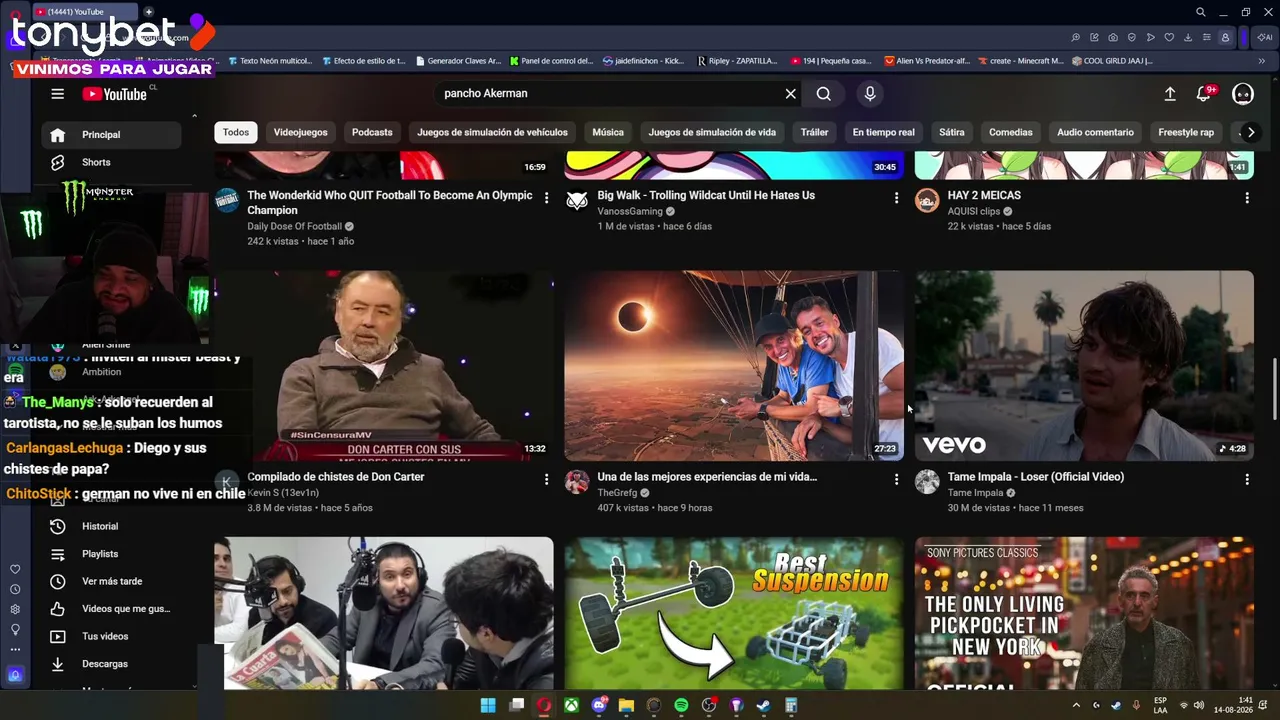Open the Ripley ZAPATILLA bookmark
The height and width of the screenshot is (720, 1280).
click(737, 61)
